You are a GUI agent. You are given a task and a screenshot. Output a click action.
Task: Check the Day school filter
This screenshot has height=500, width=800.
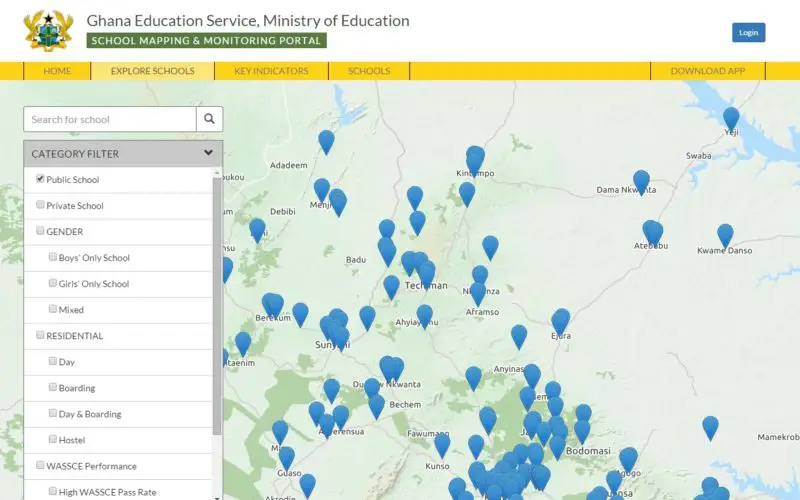(53, 361)
